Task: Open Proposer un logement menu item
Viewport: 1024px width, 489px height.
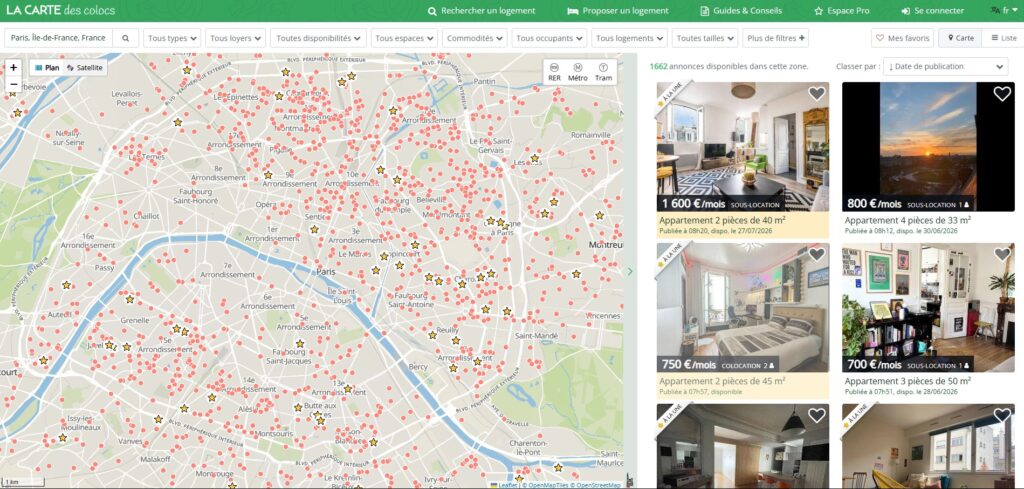Action: (618, 10)
